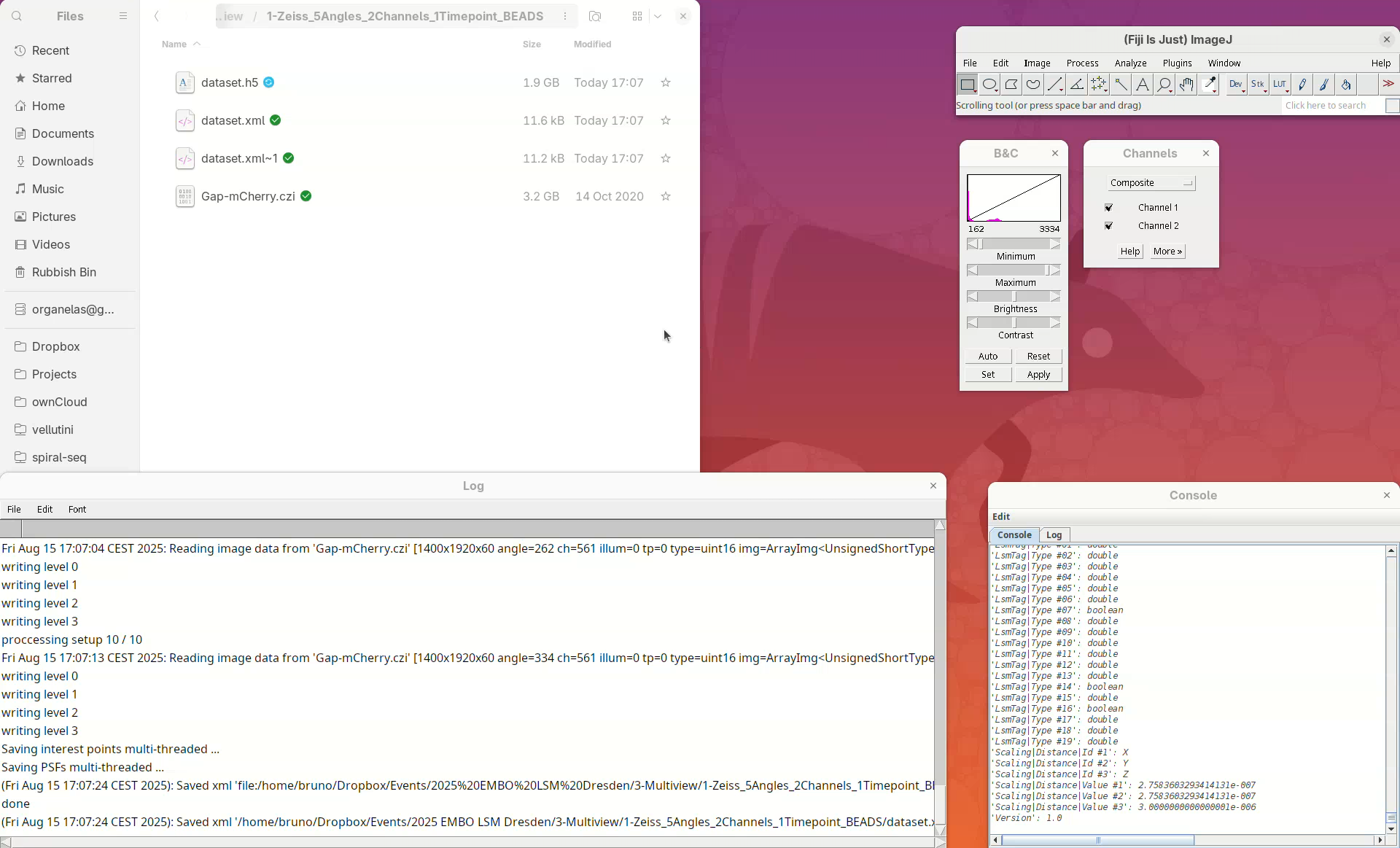Expand the Files view options chevron
Image resolution: width=1400 pixels, height=848 pixels.
658,16
